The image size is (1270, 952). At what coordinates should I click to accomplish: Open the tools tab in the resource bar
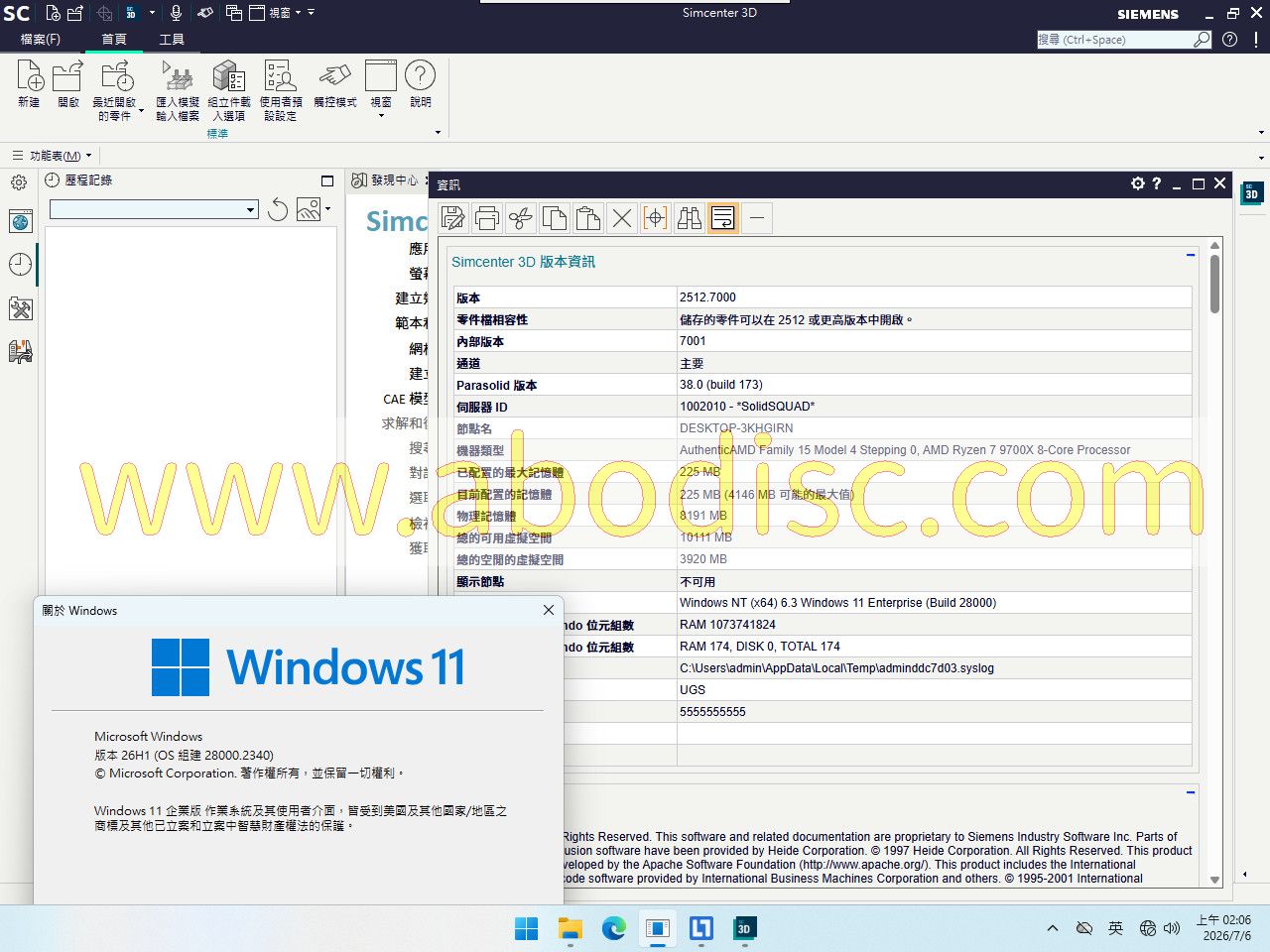point(21,308)
